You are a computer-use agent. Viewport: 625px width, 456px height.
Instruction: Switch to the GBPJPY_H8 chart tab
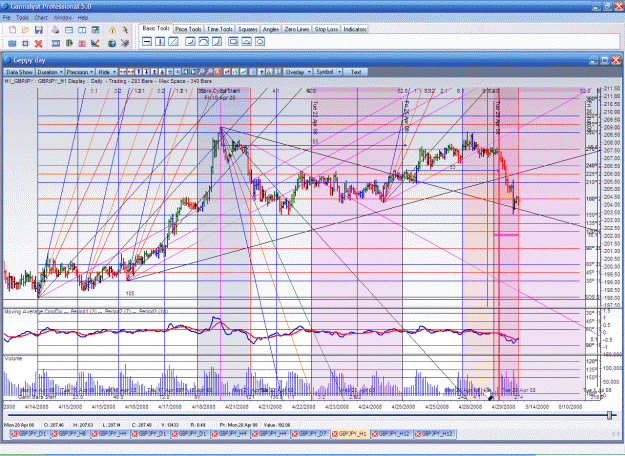(x=71, y=434)
